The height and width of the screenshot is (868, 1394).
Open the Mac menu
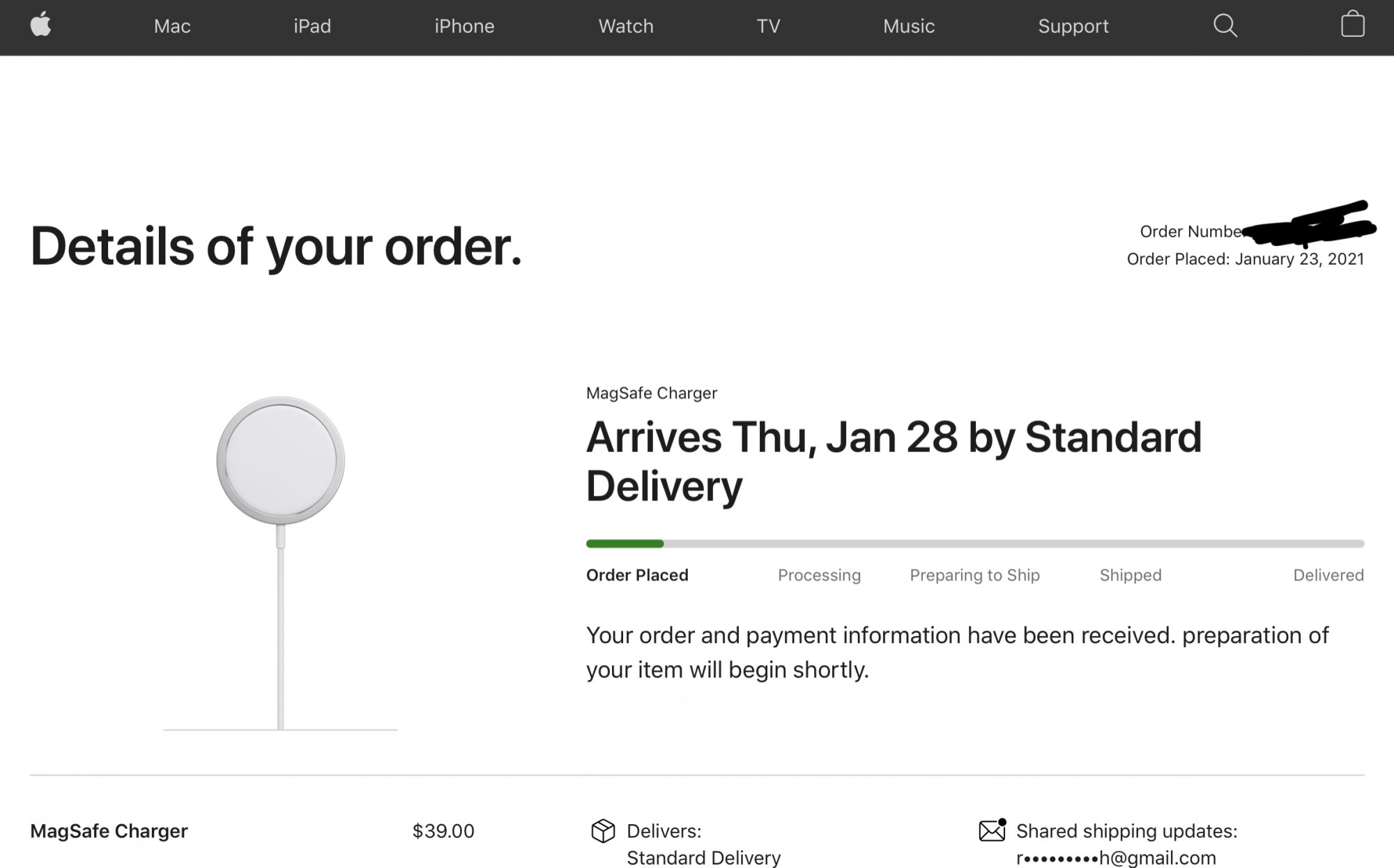pyautogui.click(x=172, y=26)
